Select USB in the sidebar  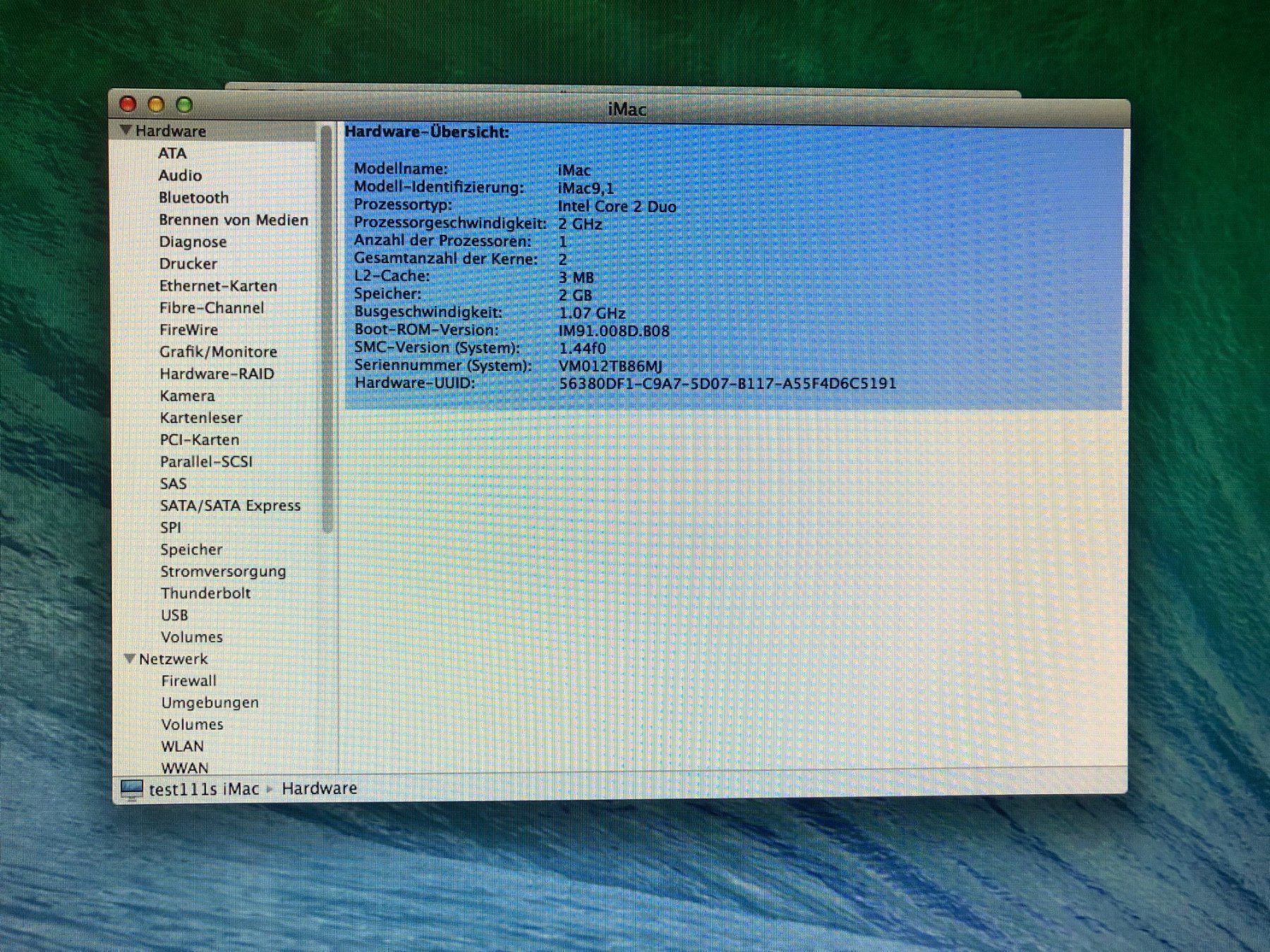pyautogui.click(x=174, y=615)
